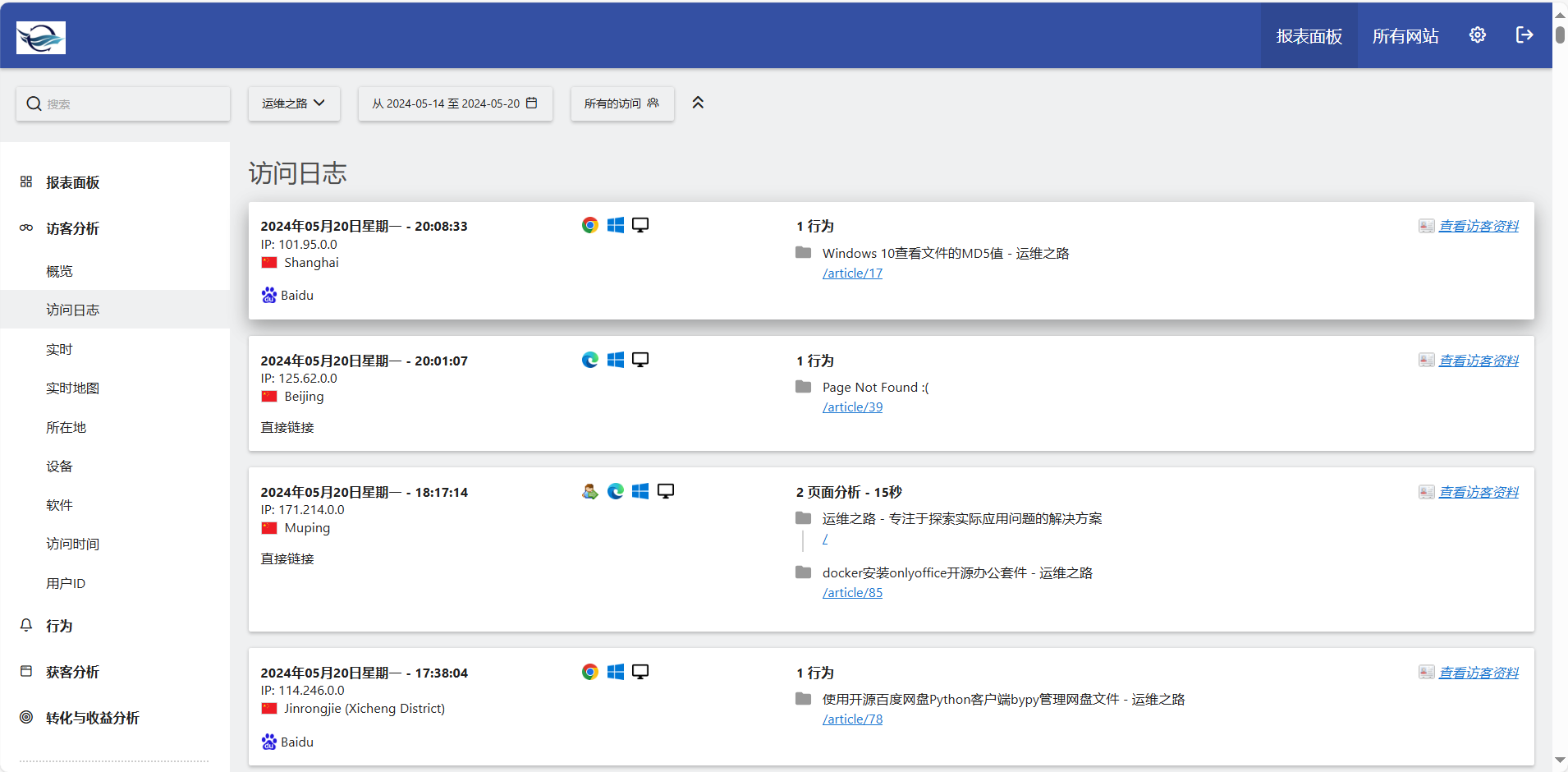Open the 所有的访问 segment selector
The image size is (1568, 772).
622,103
